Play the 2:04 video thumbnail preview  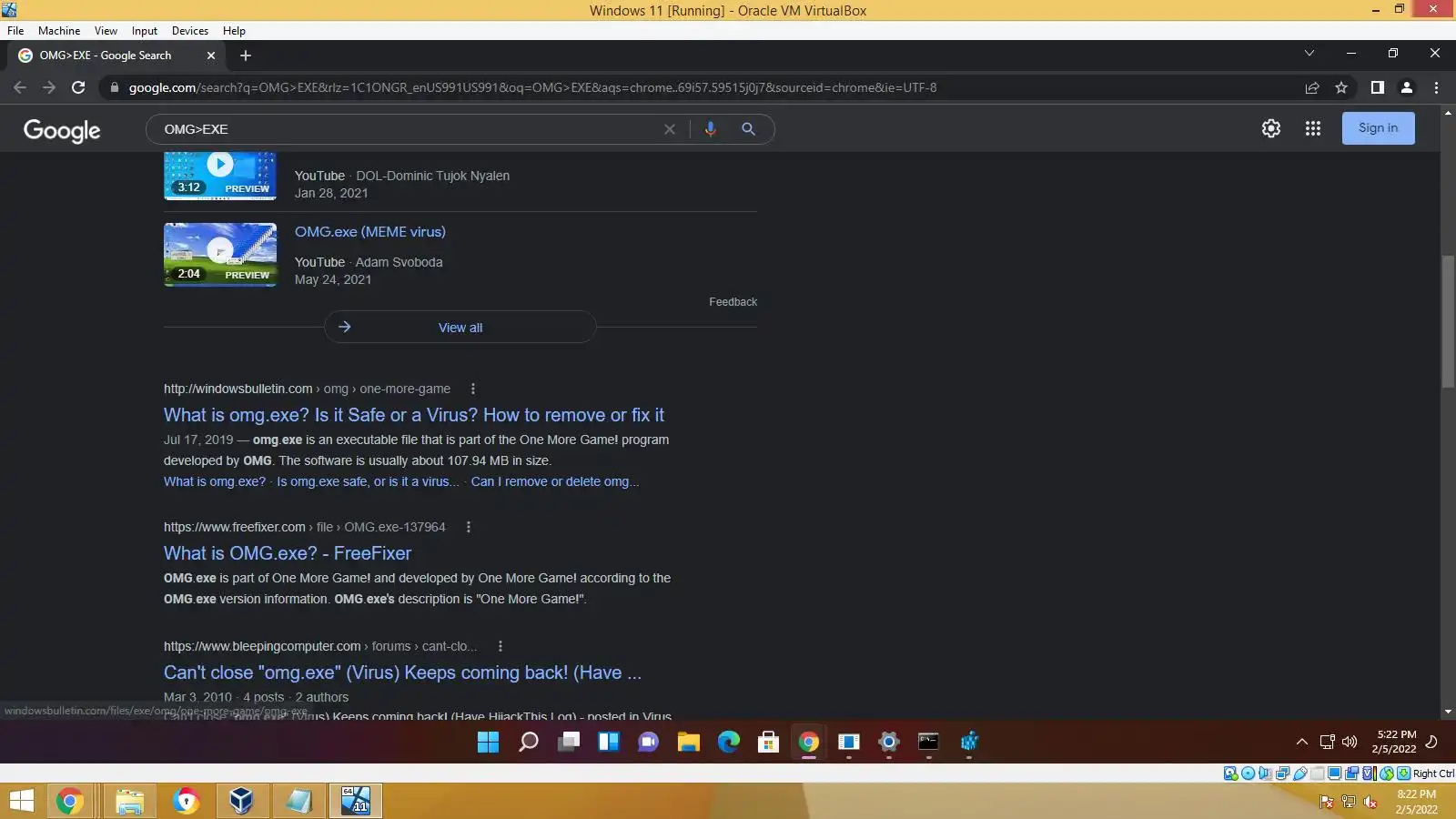click(x=220, y=255)
